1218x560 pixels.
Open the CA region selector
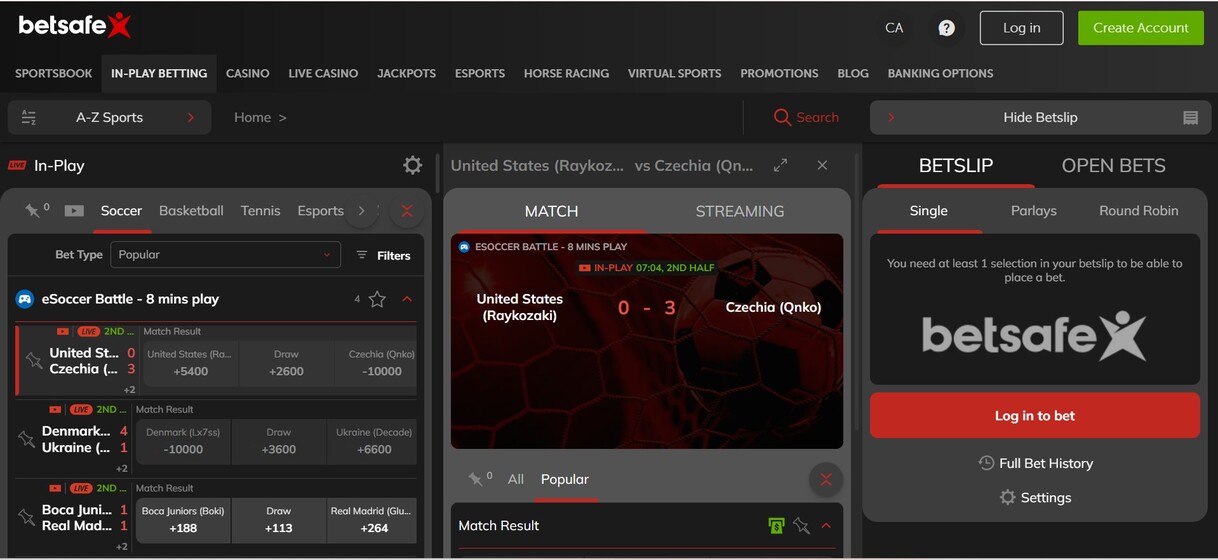coord(894,28)
